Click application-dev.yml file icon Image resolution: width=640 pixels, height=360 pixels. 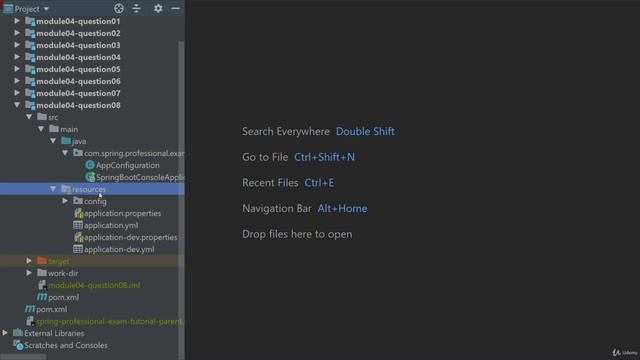(78, 249)
